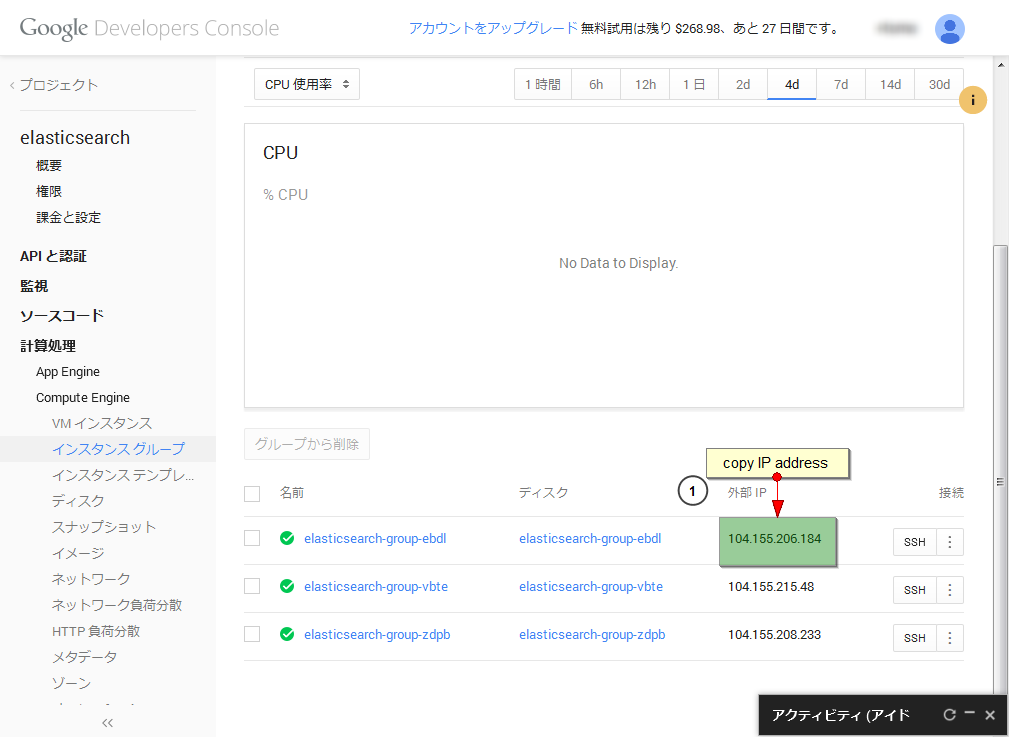Expand the 監視 section

coord(34,286)
